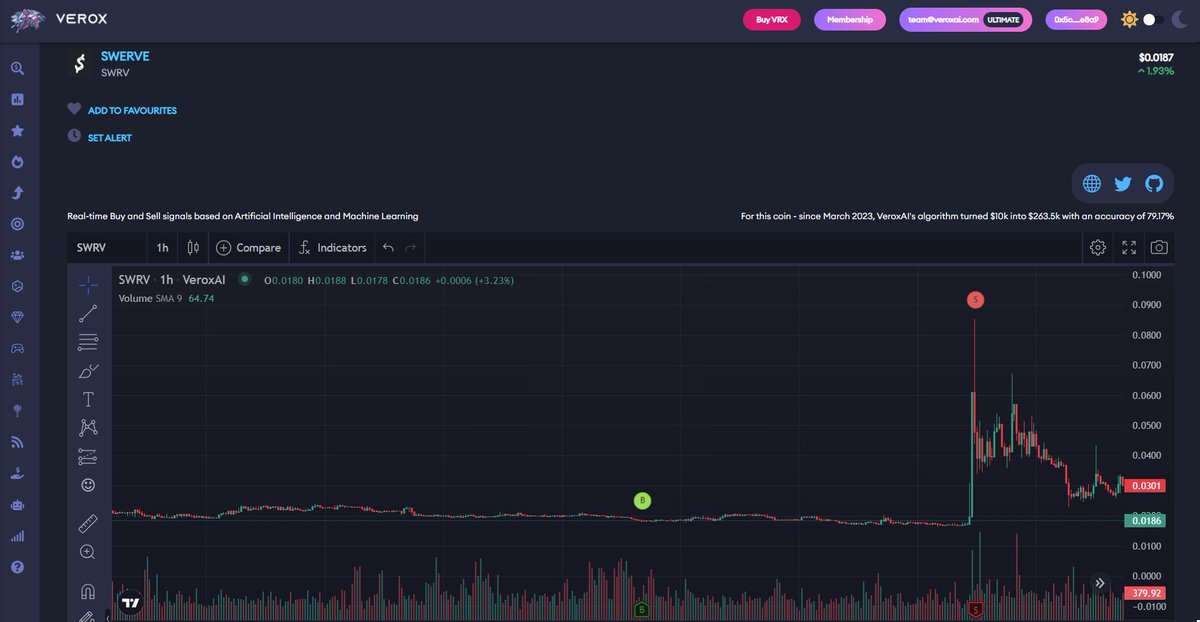
Task: Click the $0.0187 price text
Action: pos(1156,57)
